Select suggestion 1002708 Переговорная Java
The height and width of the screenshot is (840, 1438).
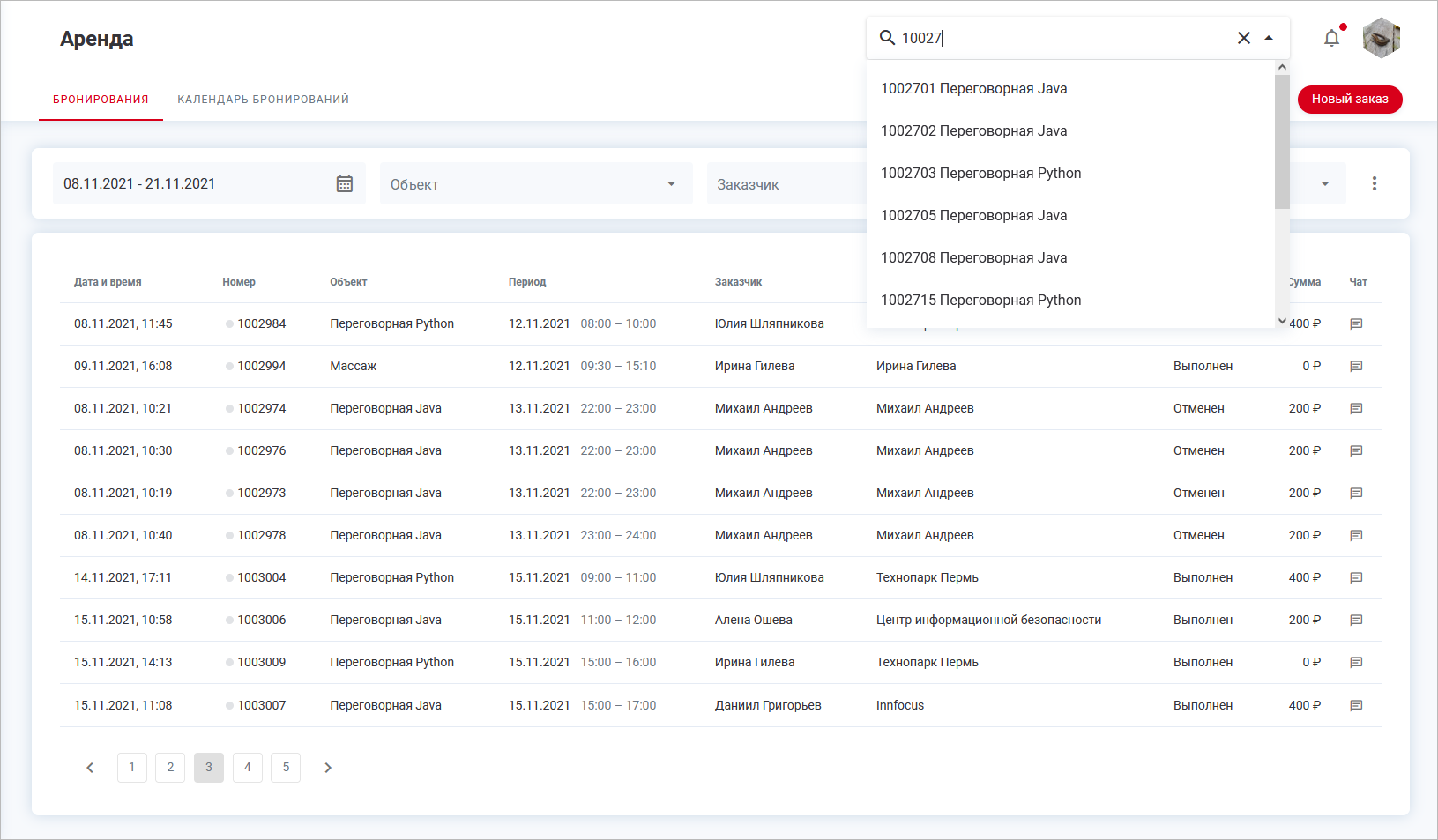[1070, 257]
